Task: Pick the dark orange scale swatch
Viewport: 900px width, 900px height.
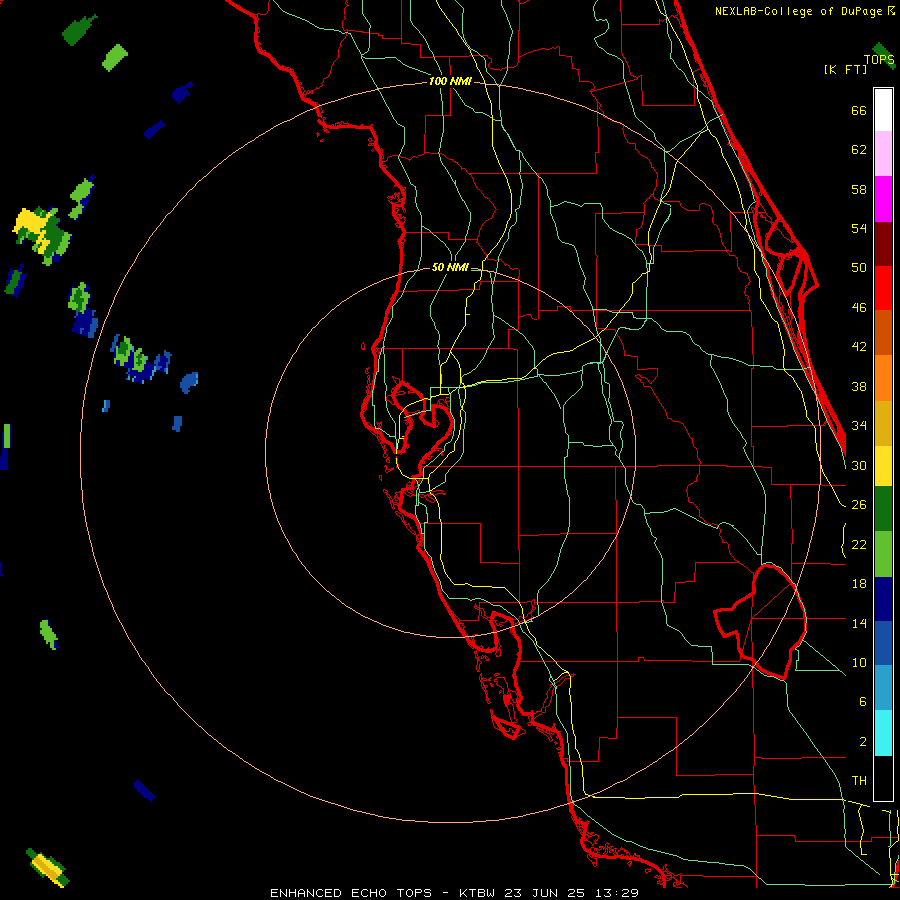Action: click(883, 332)
